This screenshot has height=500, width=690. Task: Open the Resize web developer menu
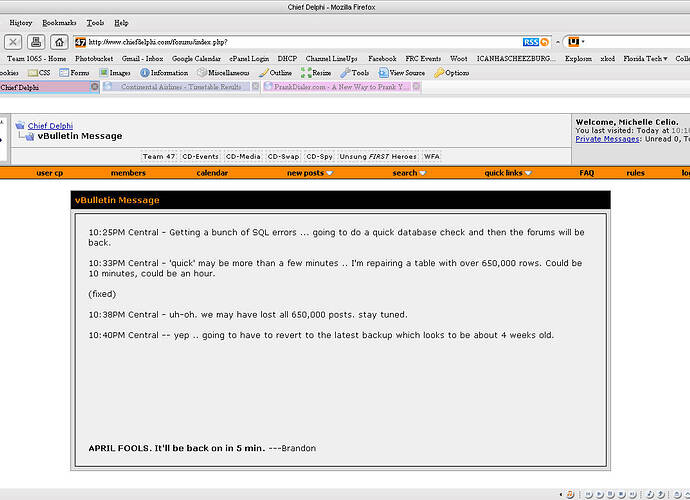pyautogui.click(x=316, y=73)
